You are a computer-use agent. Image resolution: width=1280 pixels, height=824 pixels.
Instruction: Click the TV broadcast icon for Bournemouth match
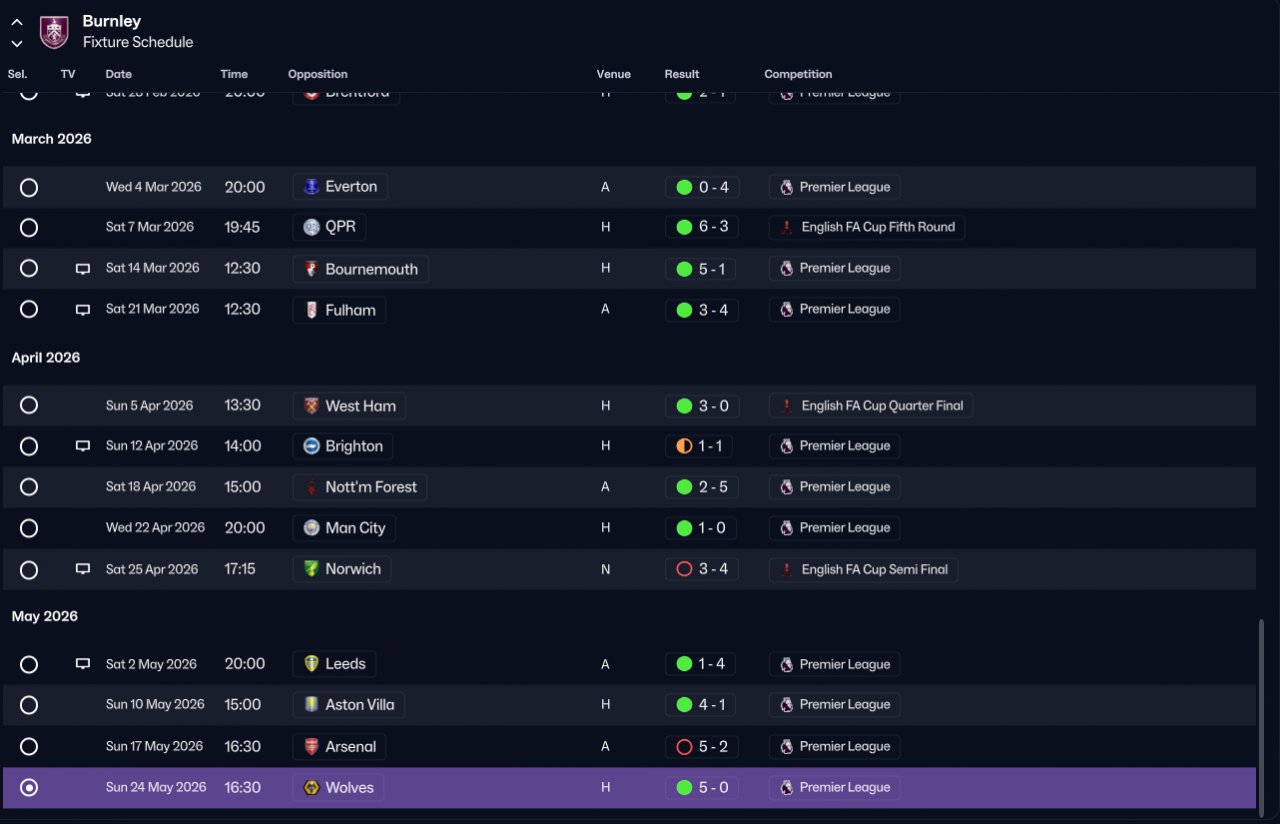pyautogui.click(x=83, y=269)
